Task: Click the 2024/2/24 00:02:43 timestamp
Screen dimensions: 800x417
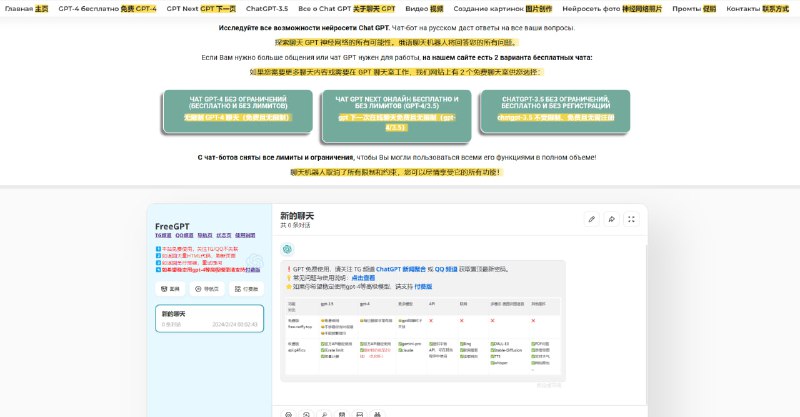Action: 235,325
